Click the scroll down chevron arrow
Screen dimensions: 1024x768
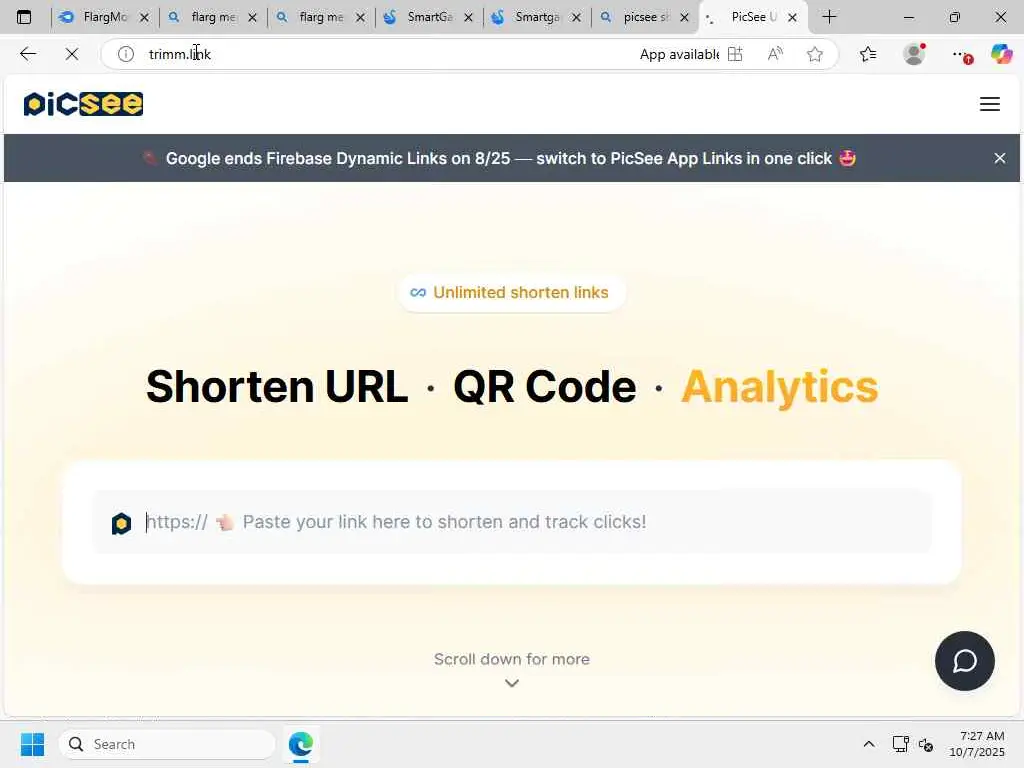[x=512, y=683]
